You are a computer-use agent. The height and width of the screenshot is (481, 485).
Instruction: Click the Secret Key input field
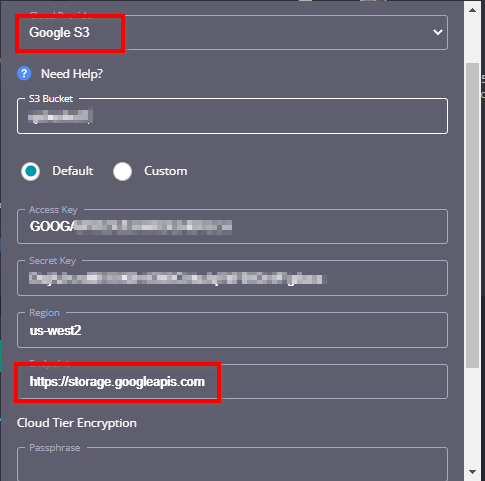coord(232,278)
